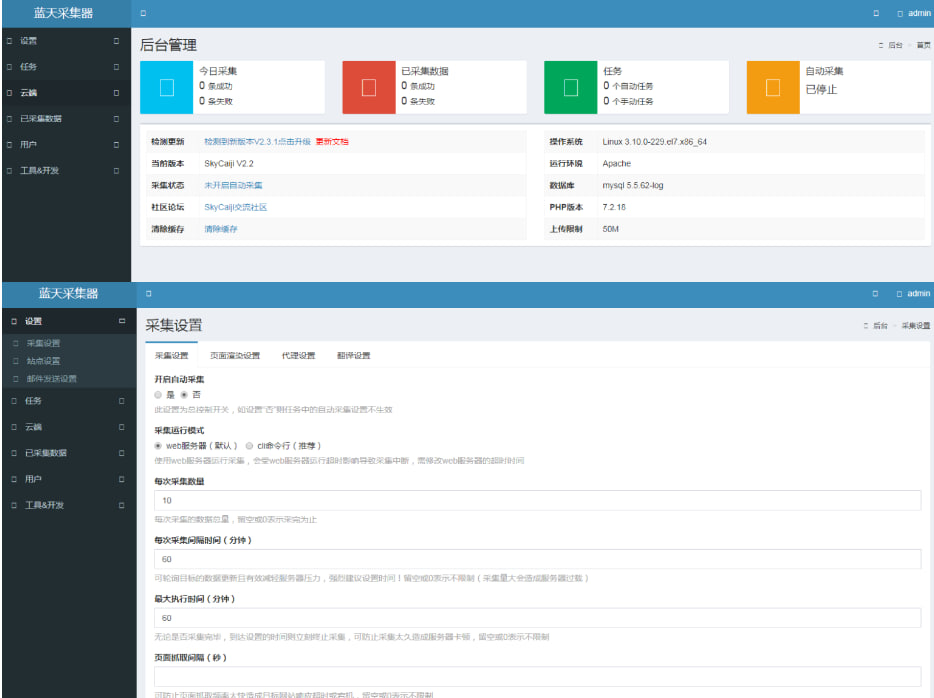The width and height of the screenshot is (934, 698).
Task: Open 邮件发送设置 in the 设置 submenu
Action: (52, 379)
